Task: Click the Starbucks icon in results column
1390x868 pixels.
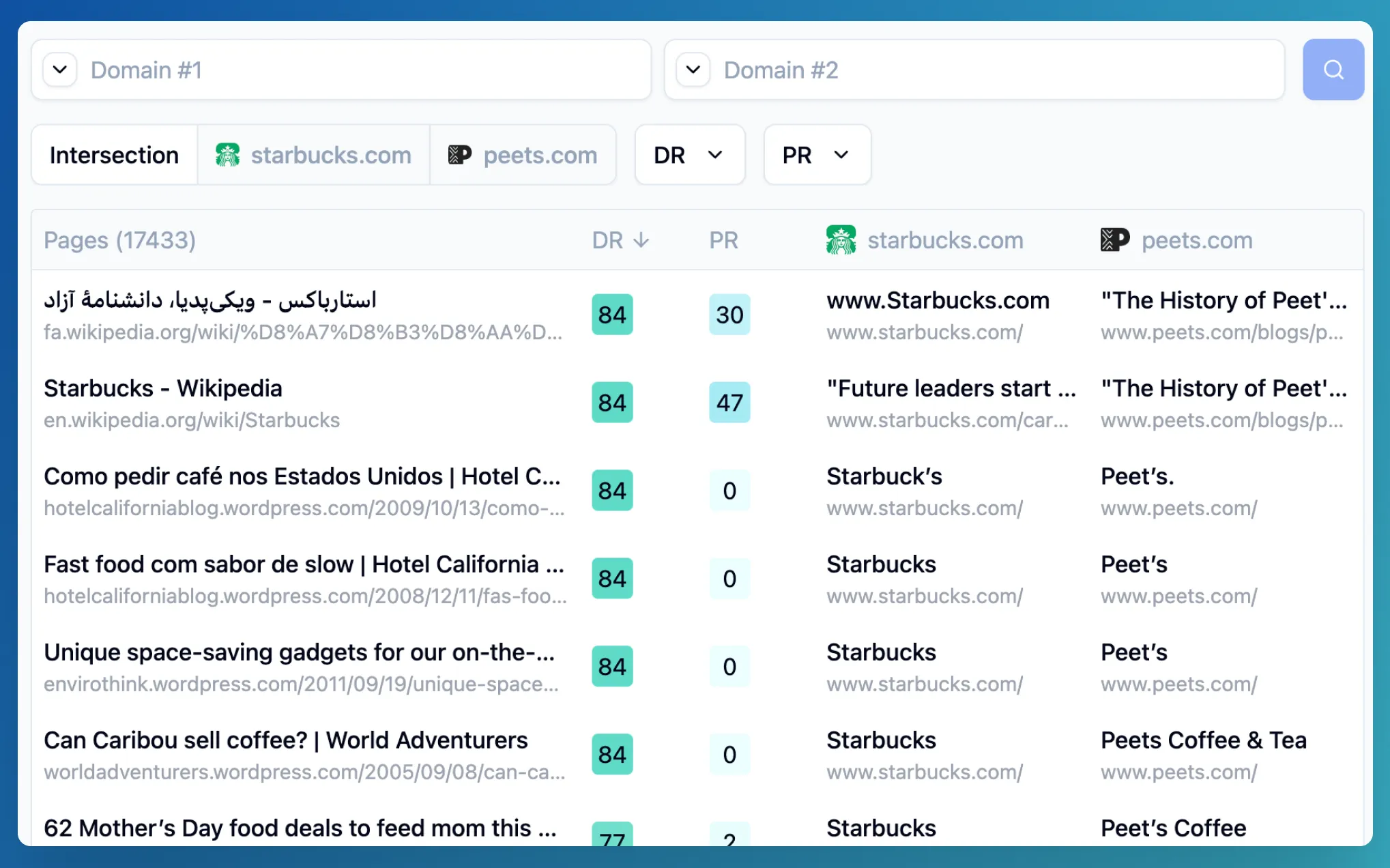Action: [841, 239]
